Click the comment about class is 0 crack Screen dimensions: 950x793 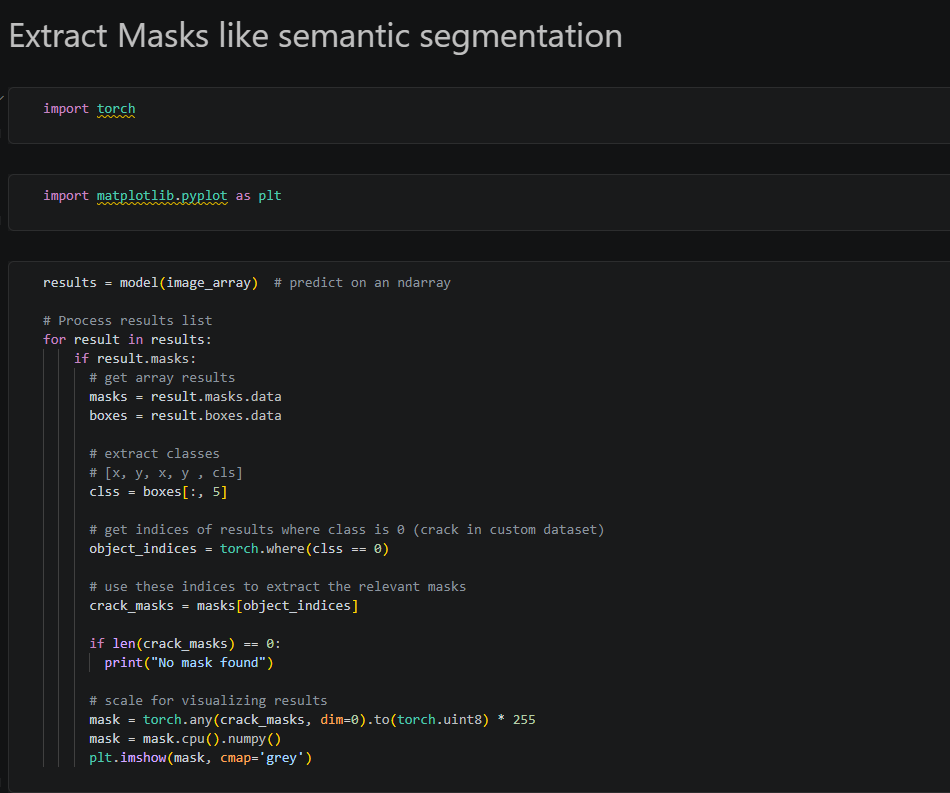pos(347,530)
